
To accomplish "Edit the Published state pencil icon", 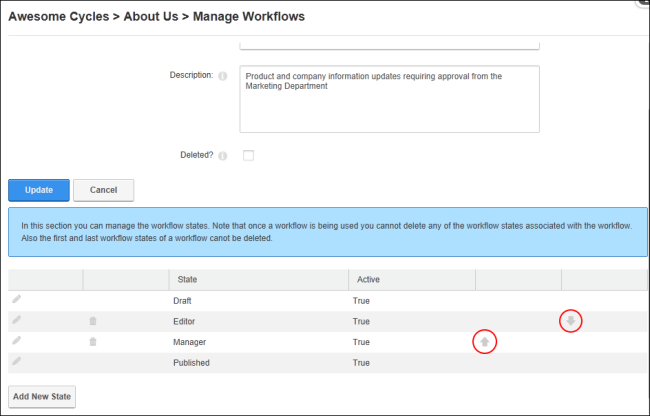I will coord(16,361).
